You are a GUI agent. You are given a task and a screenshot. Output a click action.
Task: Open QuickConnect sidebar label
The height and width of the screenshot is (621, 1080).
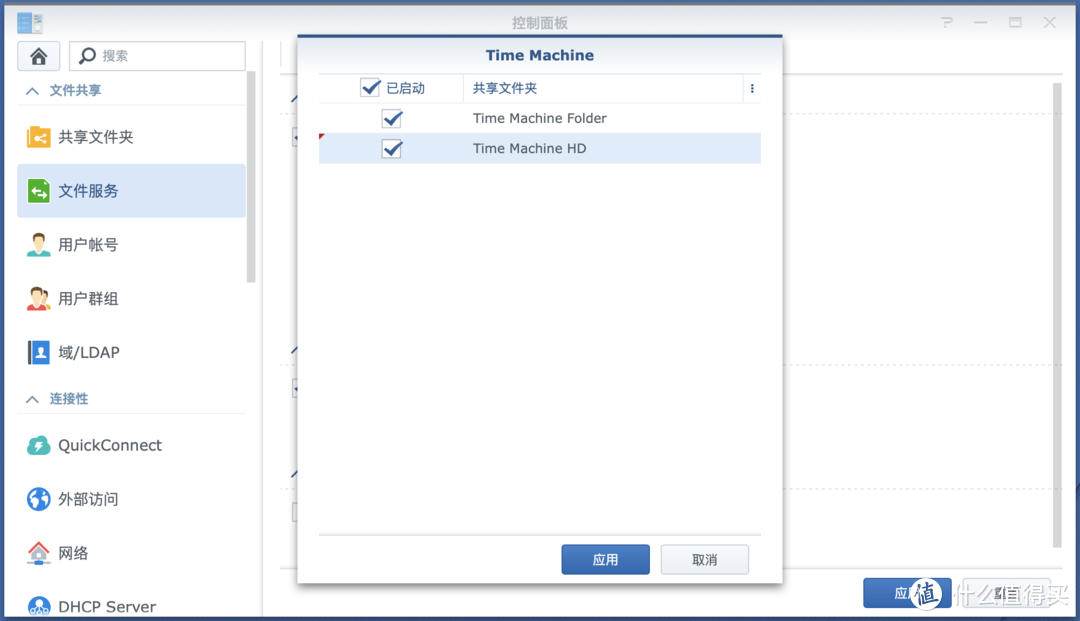tap(110, 445)
